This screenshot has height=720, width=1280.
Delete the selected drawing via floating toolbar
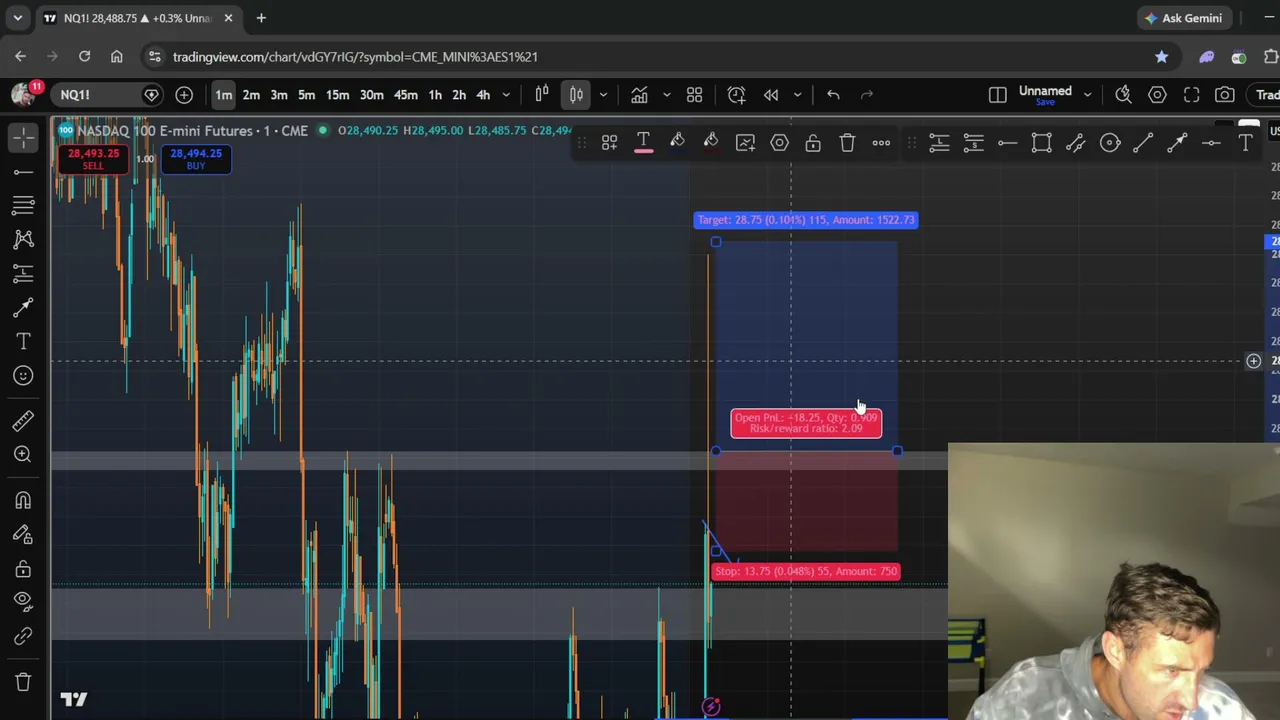847,143
